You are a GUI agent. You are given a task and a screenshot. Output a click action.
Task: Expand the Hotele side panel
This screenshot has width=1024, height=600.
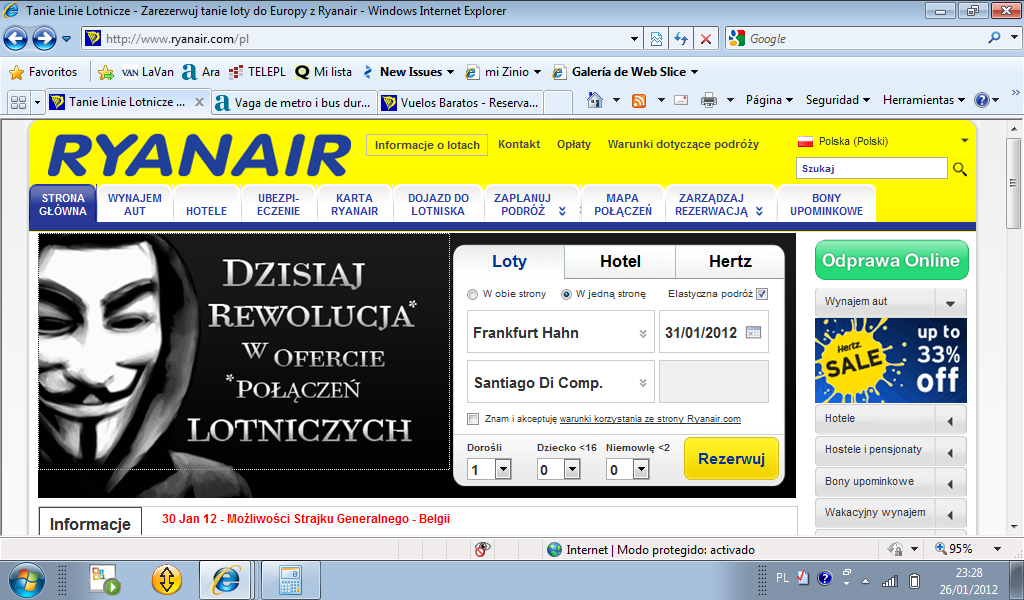tap(950, 420)
